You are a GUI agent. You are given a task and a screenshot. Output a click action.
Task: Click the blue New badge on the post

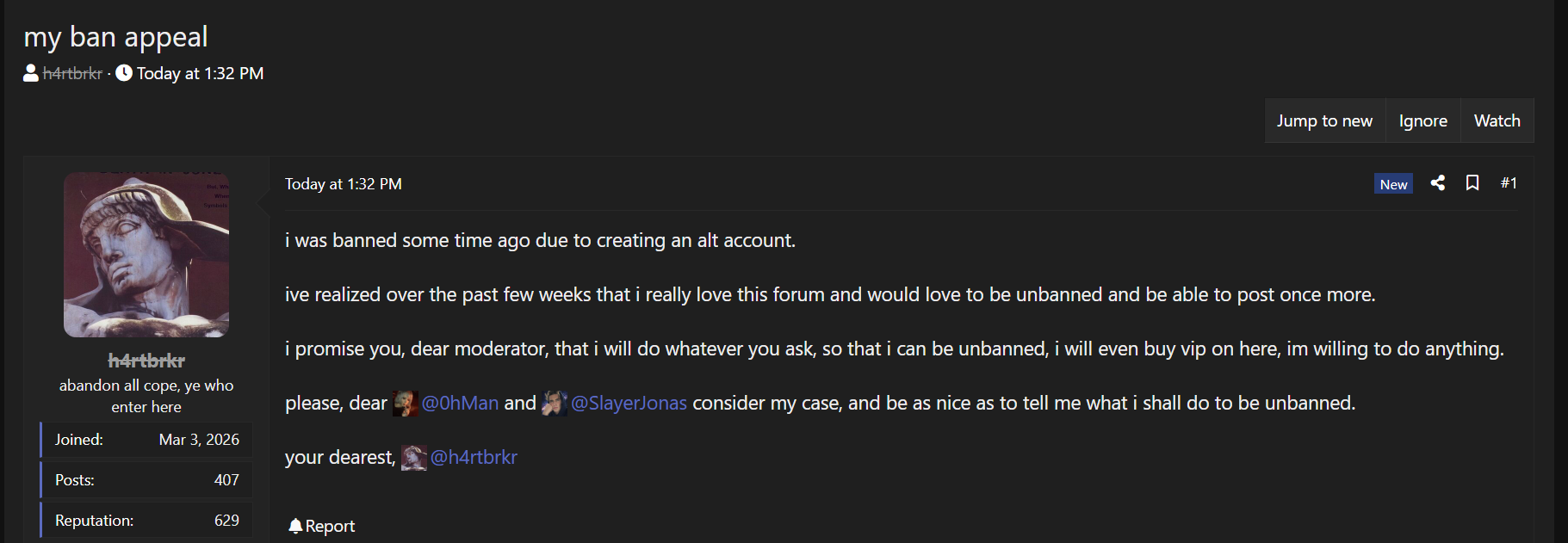click(x=1393, y=184)
